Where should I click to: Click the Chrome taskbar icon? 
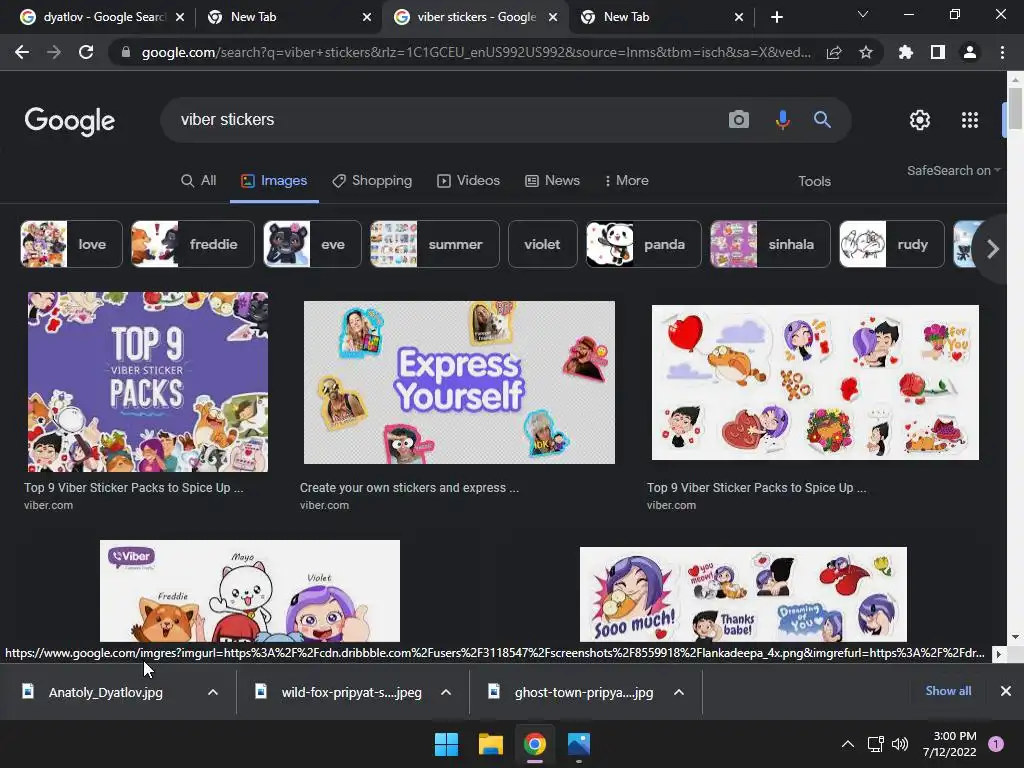(534, 744)
